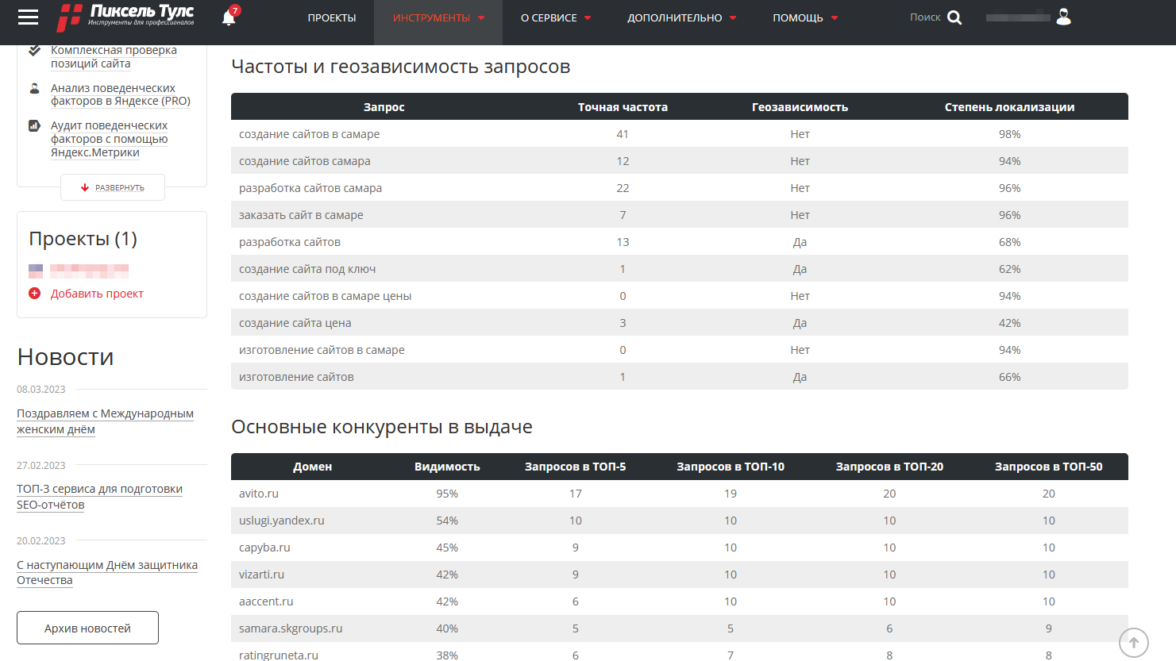Screen dimensions: 1176x661
Task: Expand the Дополнительно dropdown
Action: pos(682,17)
